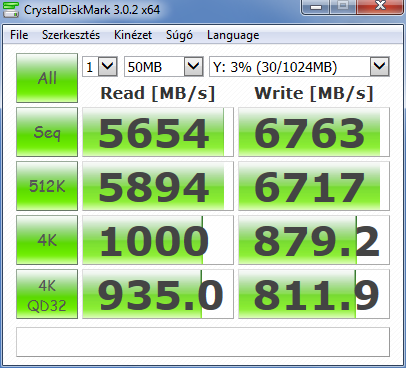Maximize the CrystalDiskMark window
This screenshot has height=368, width=406.
(x=343, y=6)
